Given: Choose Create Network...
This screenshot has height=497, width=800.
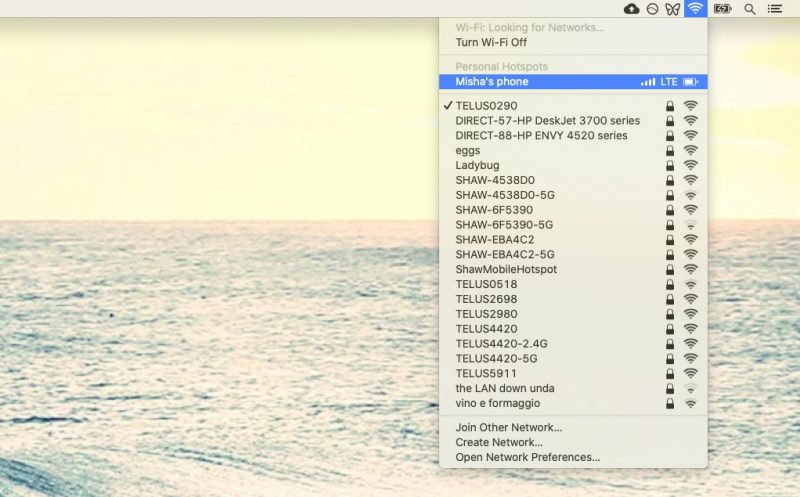Looking at the screenshot, I should [573, 442].
